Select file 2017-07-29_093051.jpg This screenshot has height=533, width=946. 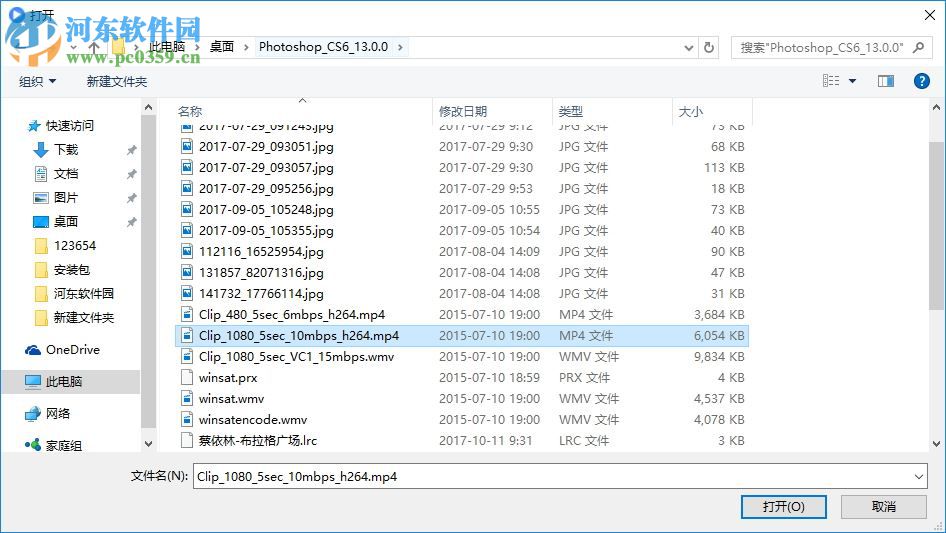click(x=265, y=147)
